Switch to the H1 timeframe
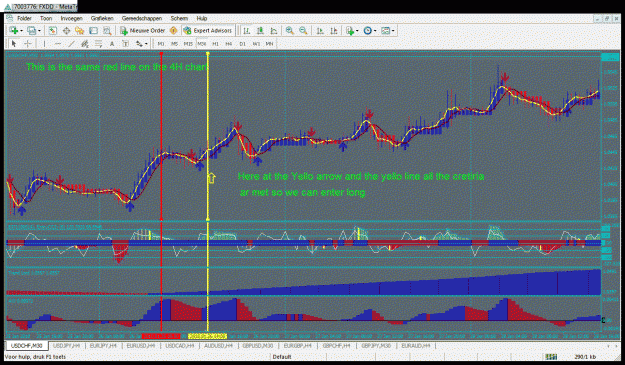 tap(215, 44)
